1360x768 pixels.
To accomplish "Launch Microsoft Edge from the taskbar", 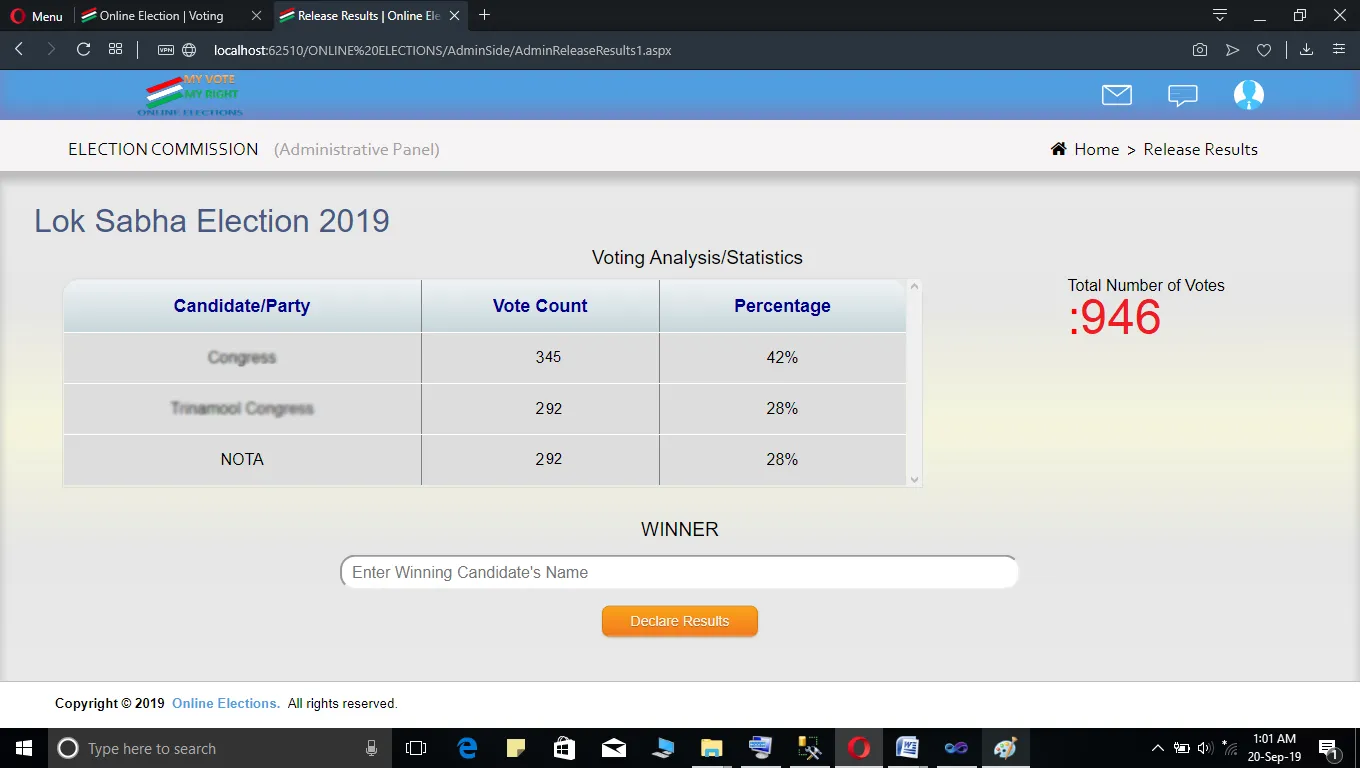I will tap(467, 748).
